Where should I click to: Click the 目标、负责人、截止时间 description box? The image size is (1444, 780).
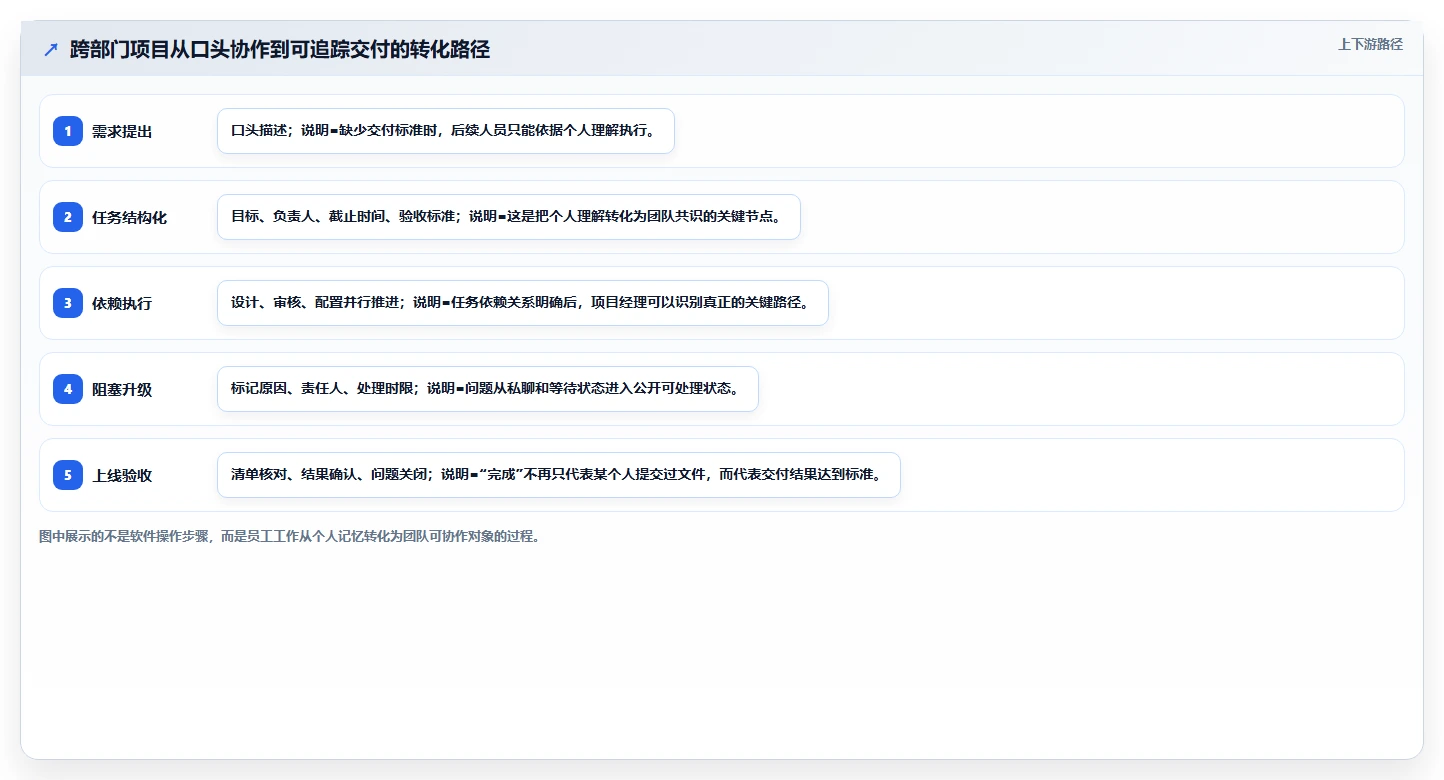[509, 217]
